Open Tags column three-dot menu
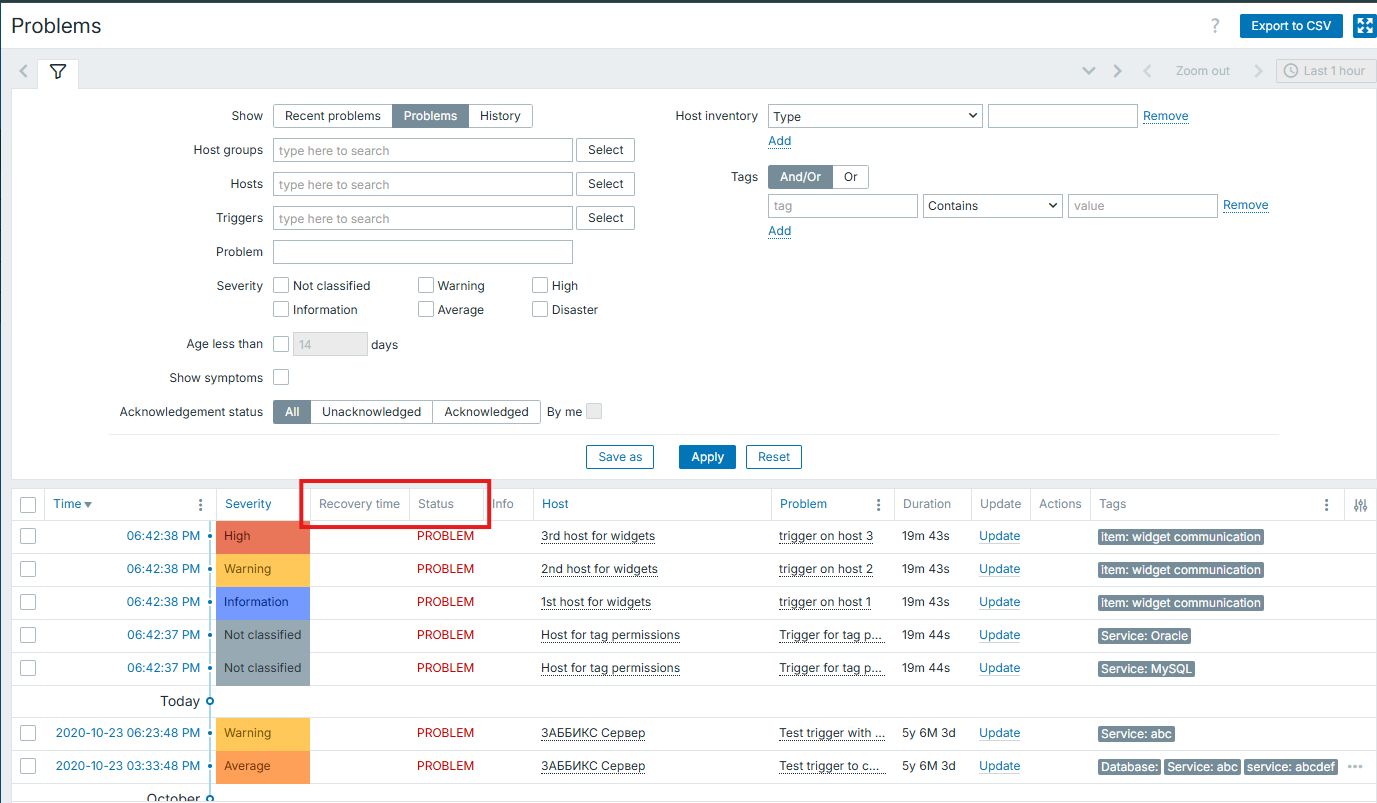1377x803 pixels. (1326, 505)
